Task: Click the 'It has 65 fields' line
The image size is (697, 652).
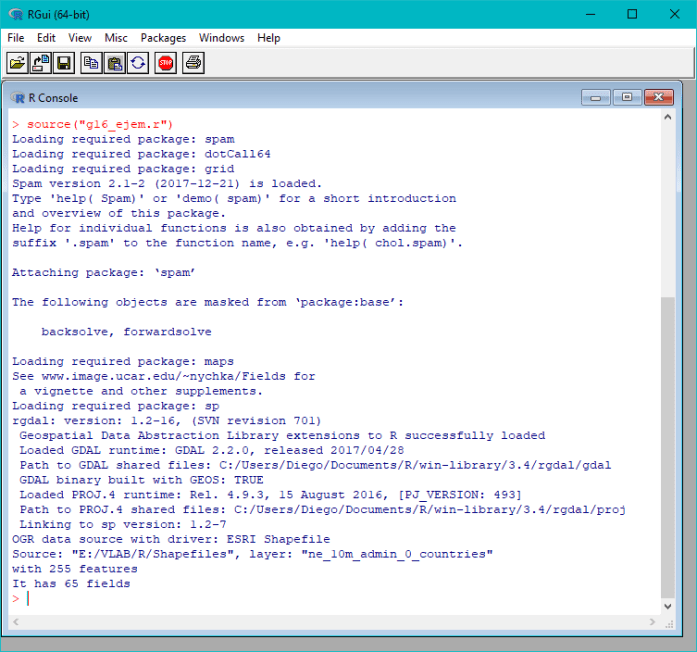Action: 71,584
